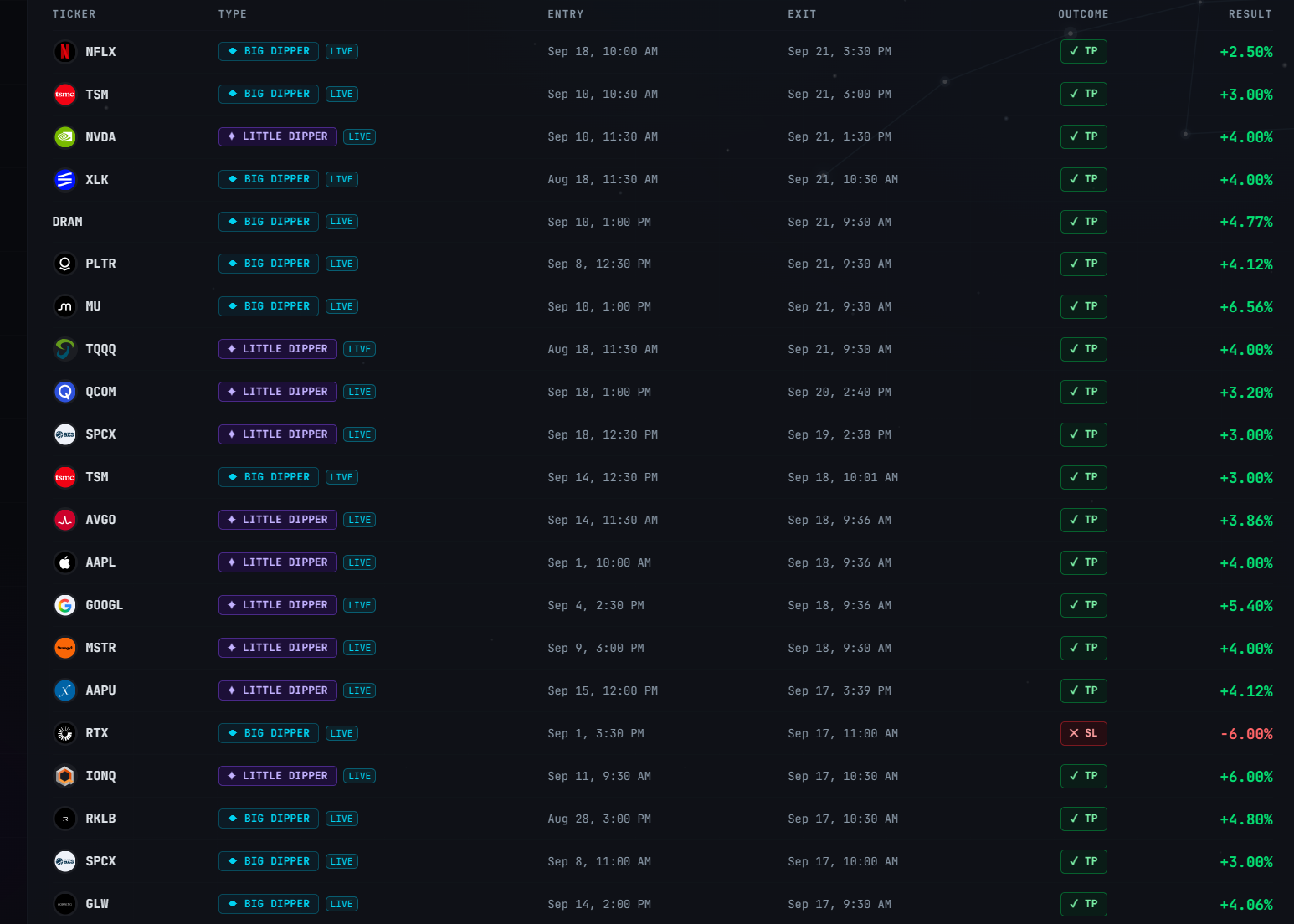Click the +4.77% result for DRAM
1294x924 pixels.
coord(1246,222)
